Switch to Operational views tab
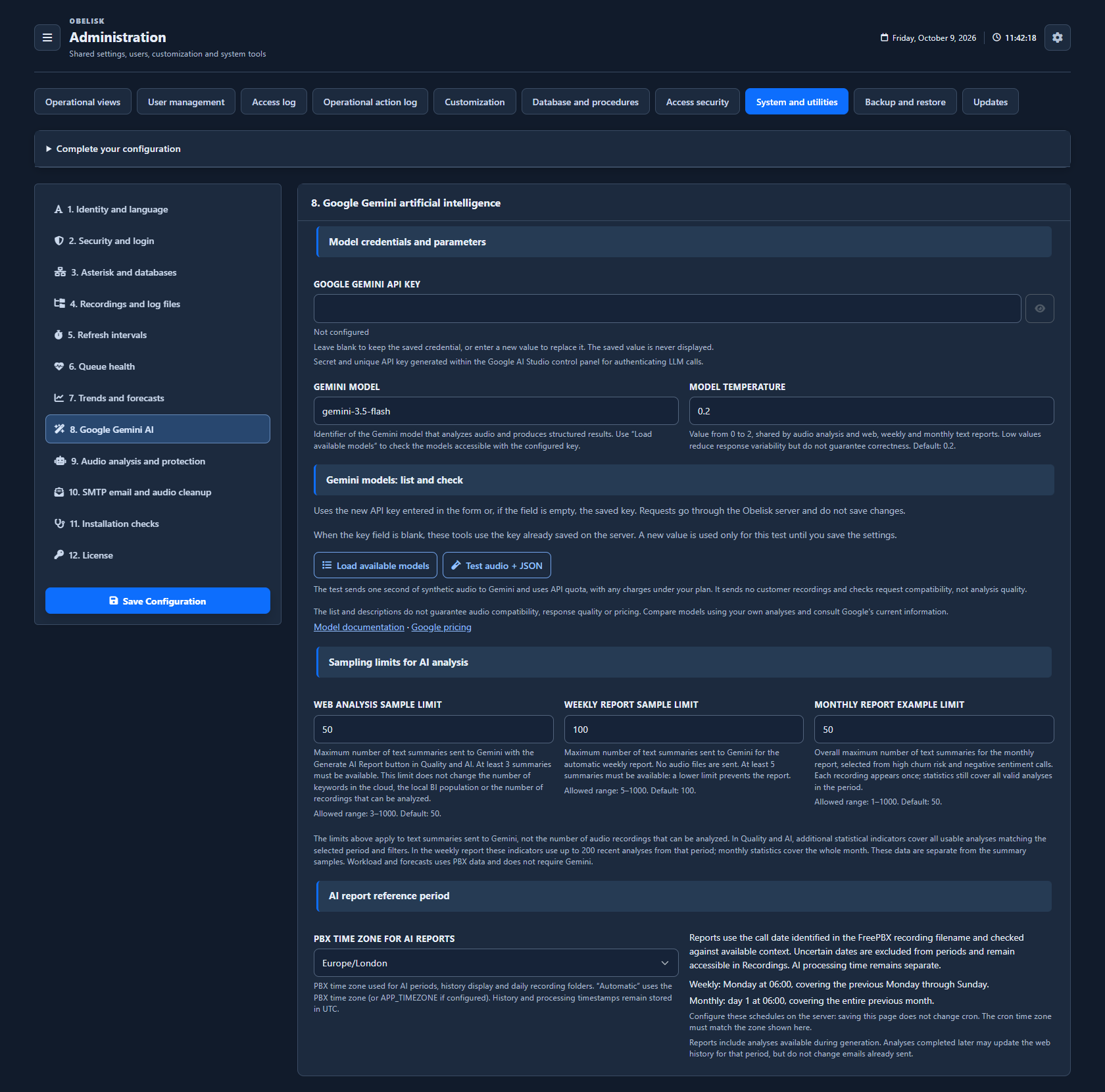Image resolution: width=1105 pixels, height=1092 pixels. (x=83, y=102)
